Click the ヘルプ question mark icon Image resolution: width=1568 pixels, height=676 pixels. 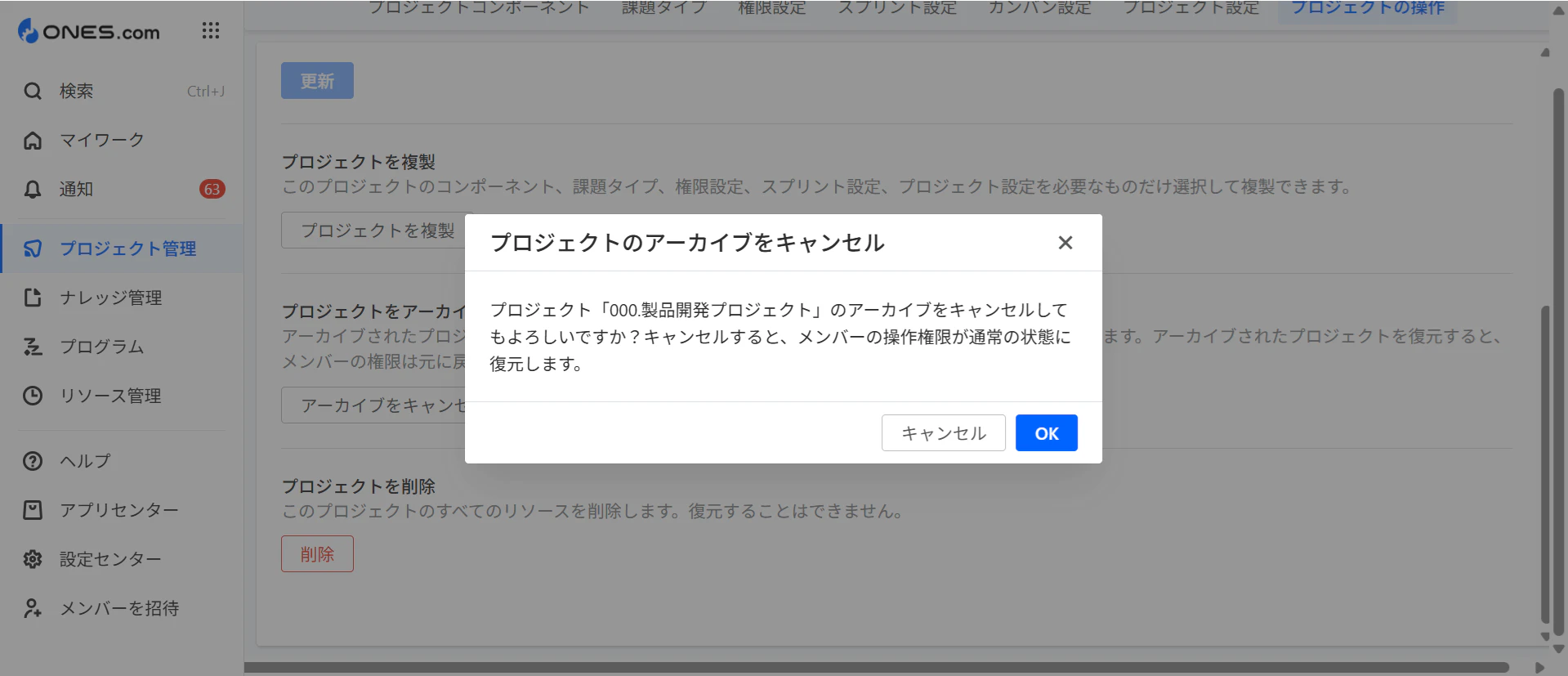(33, 461)
